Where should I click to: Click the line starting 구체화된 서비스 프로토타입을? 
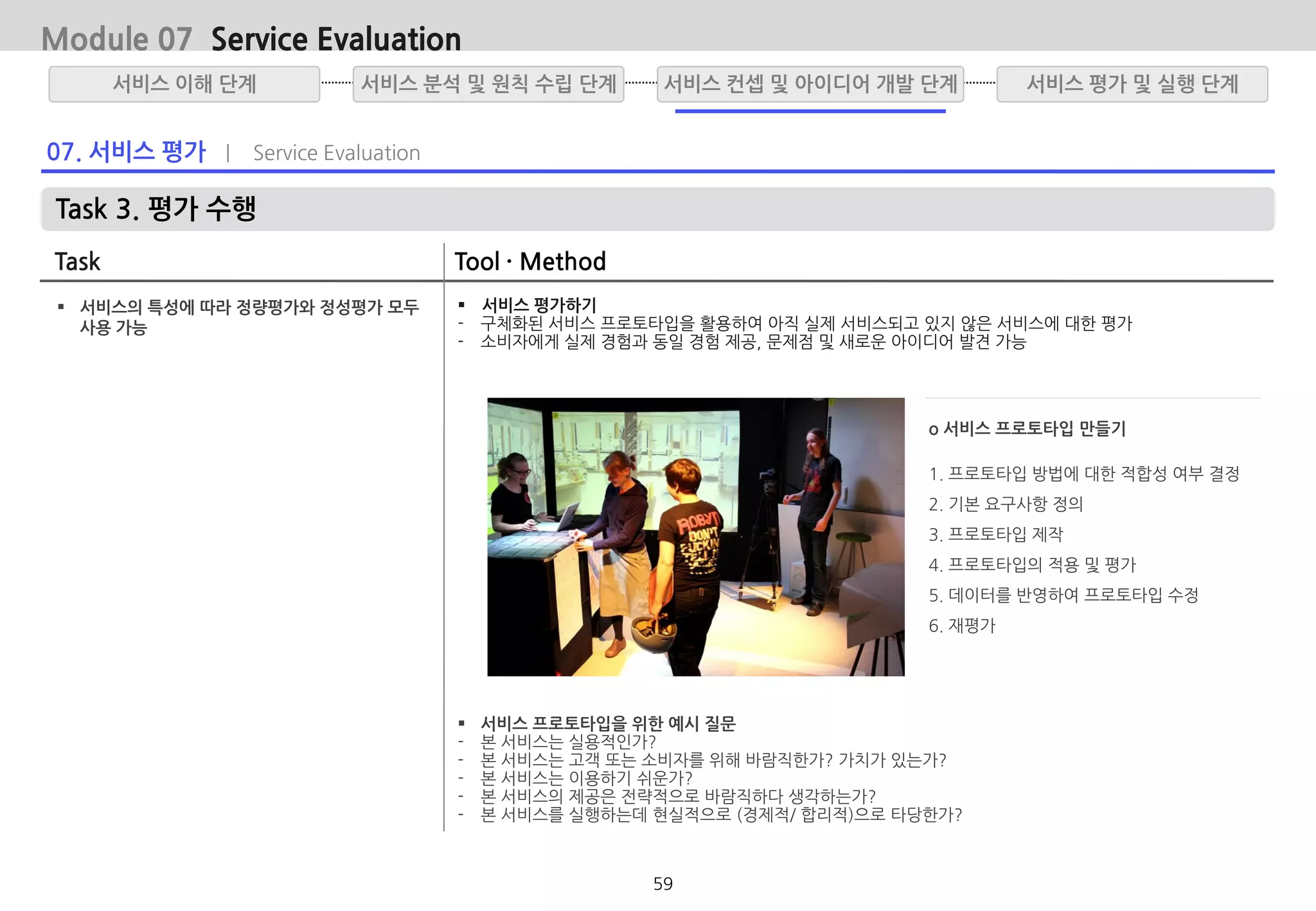806,323
